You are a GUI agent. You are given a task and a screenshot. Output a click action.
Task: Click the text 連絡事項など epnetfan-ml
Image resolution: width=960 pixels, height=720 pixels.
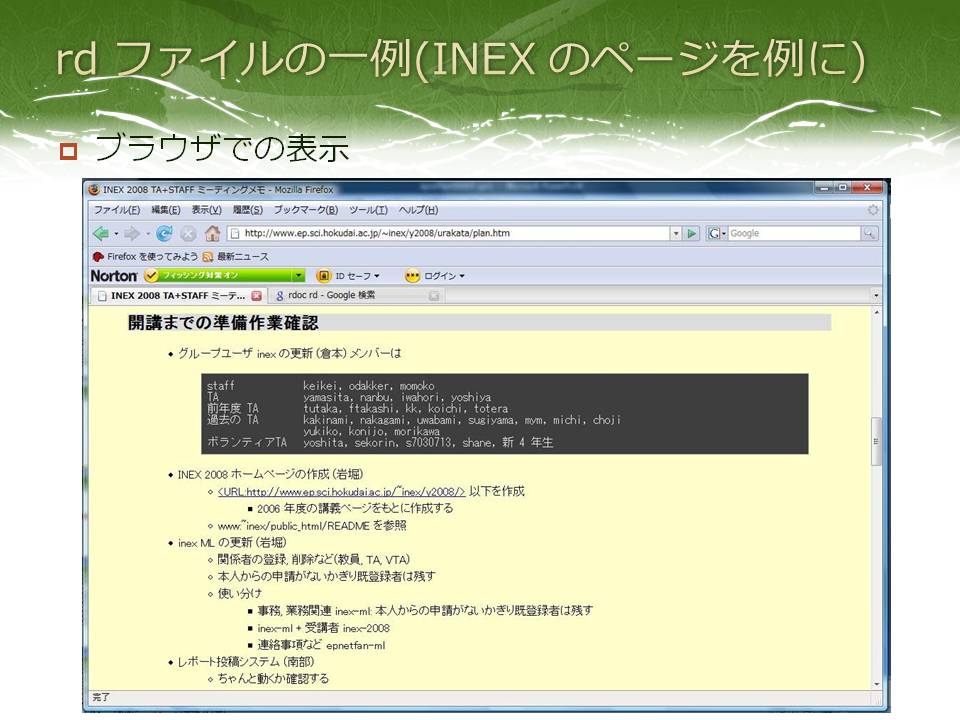click(x=321, y=645)
